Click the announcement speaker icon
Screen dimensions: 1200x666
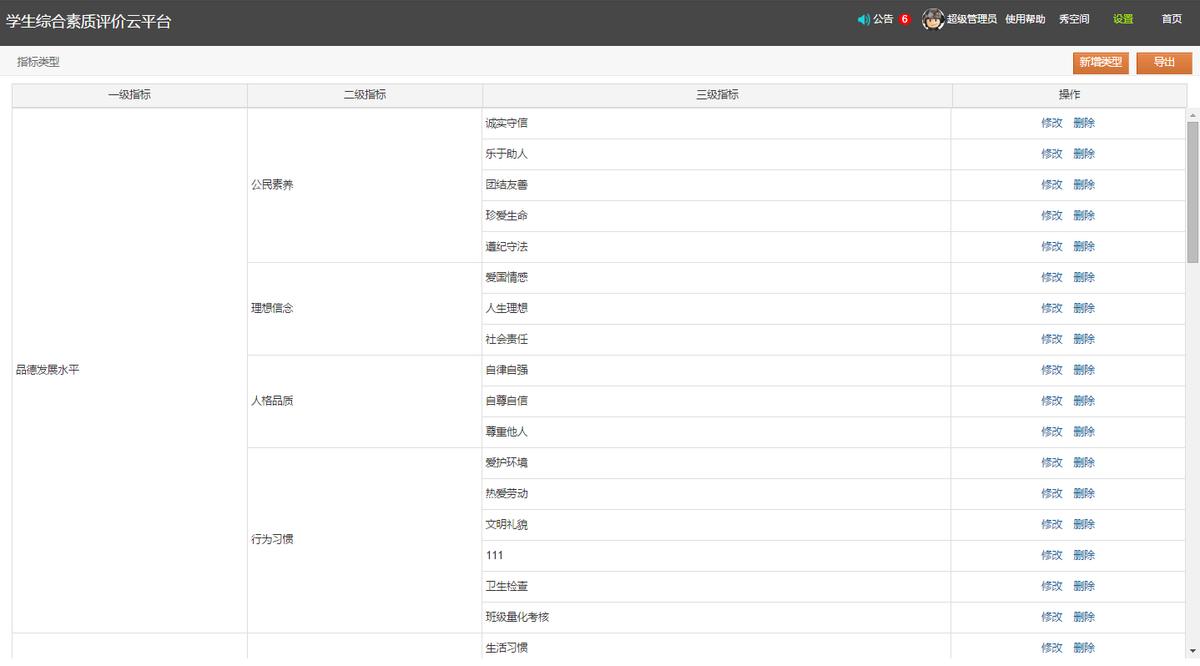coord(864,19)
